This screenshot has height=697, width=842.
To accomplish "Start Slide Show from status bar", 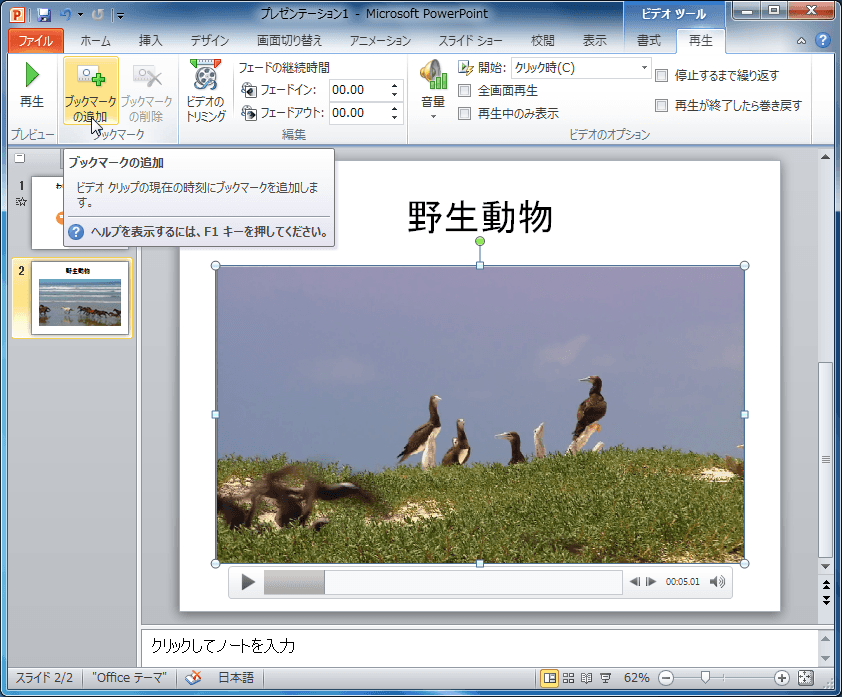I will coord(605,678).
